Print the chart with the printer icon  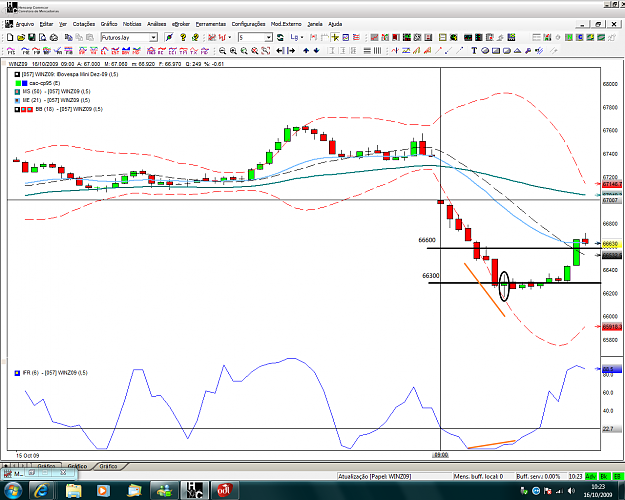click(54, 37)
